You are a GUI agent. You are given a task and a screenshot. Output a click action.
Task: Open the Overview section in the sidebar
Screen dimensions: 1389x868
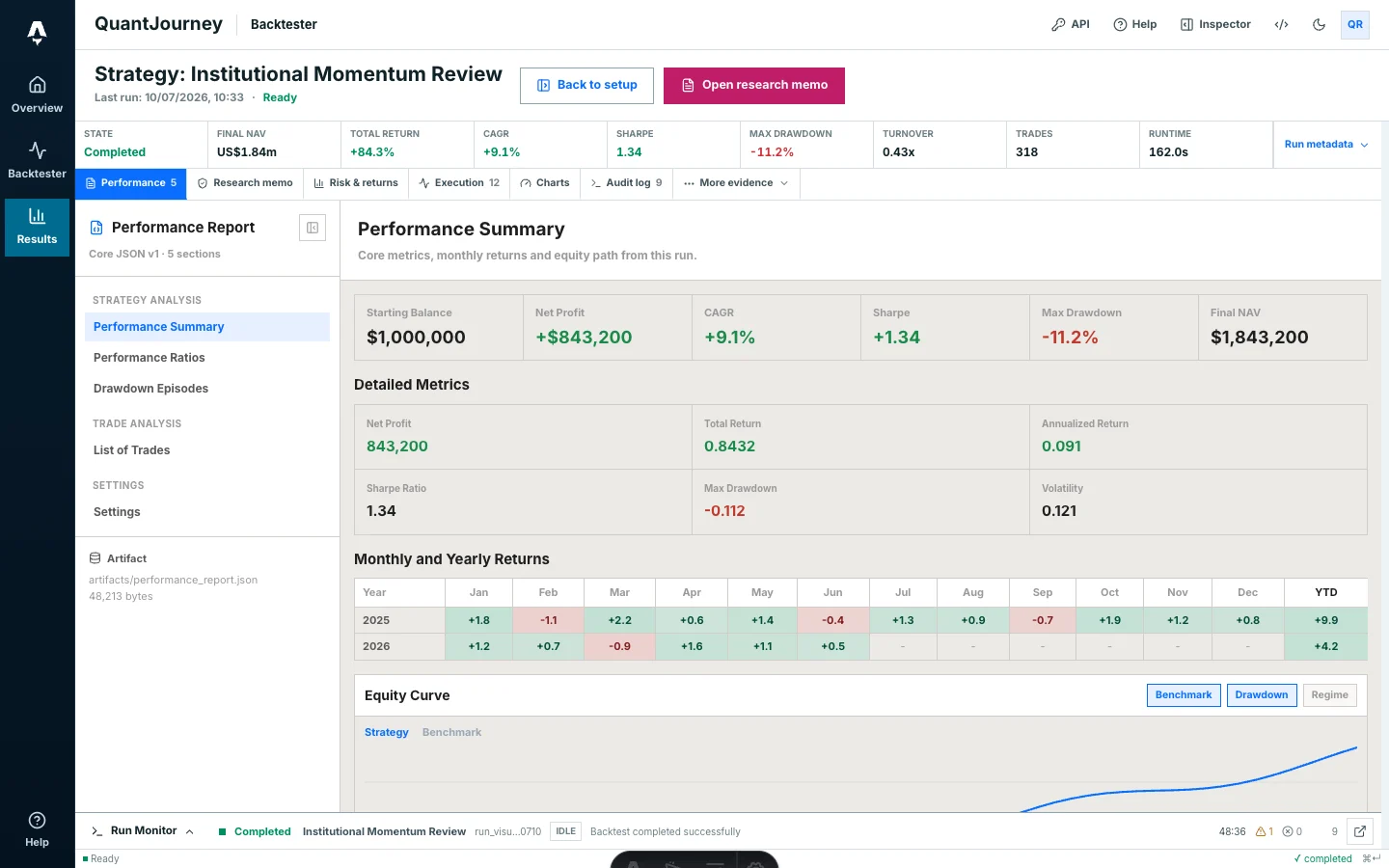(x=37, y=95)
